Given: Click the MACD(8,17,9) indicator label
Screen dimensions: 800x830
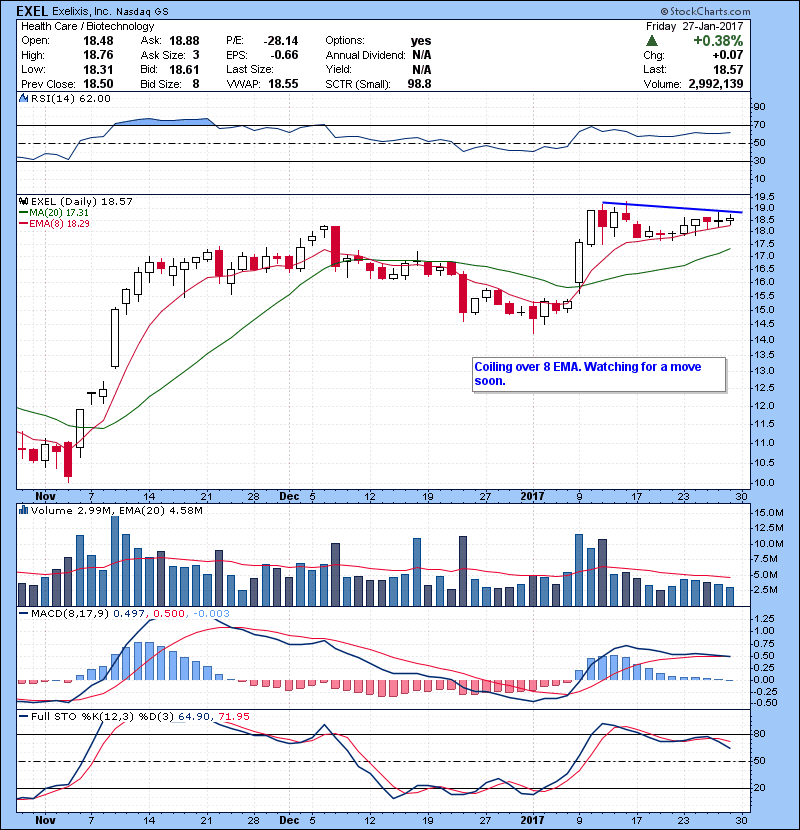Looking at the screenshot, I should click(70, 614).
